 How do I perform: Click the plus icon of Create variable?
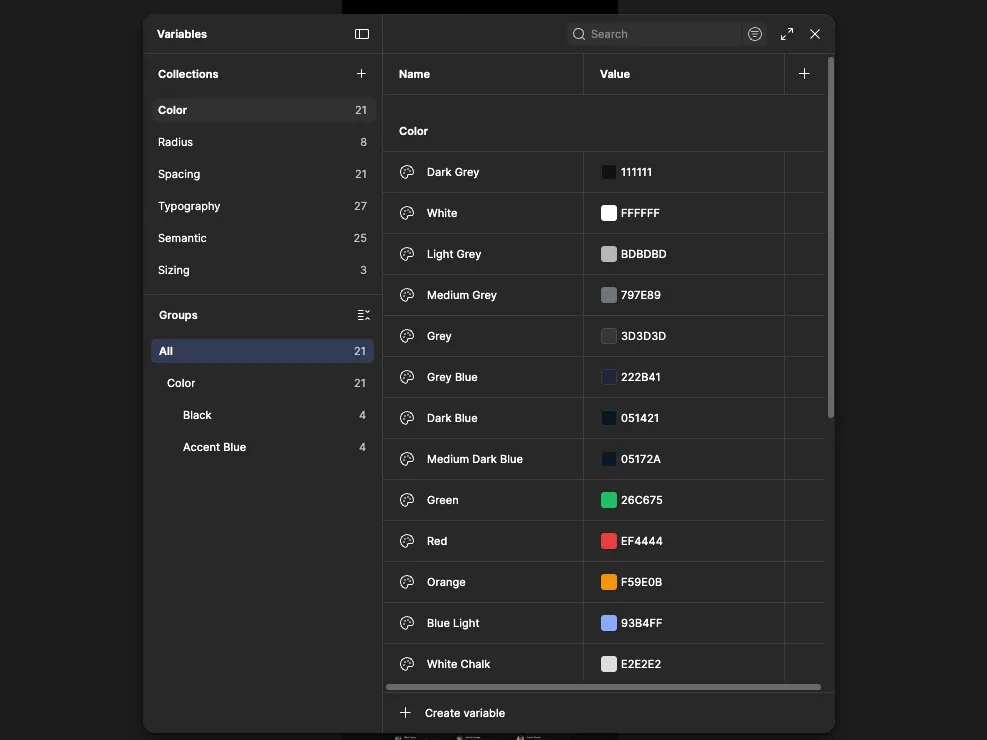(405, 712)
